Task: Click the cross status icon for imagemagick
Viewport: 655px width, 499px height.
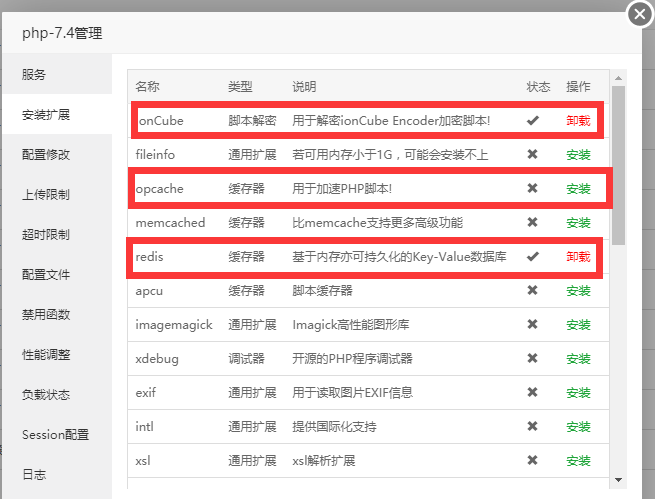Action: 532,324
